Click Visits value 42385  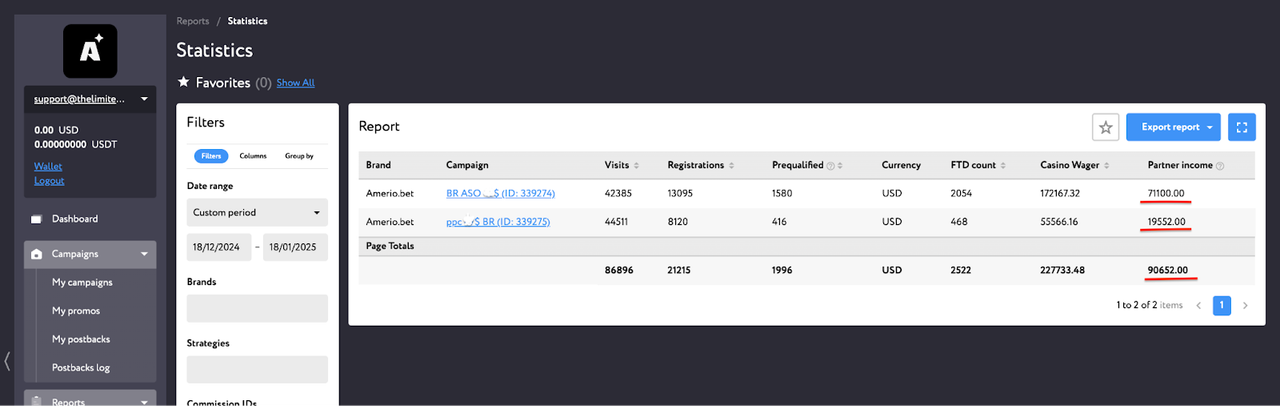pyautogui.click(x=620, y=193)
